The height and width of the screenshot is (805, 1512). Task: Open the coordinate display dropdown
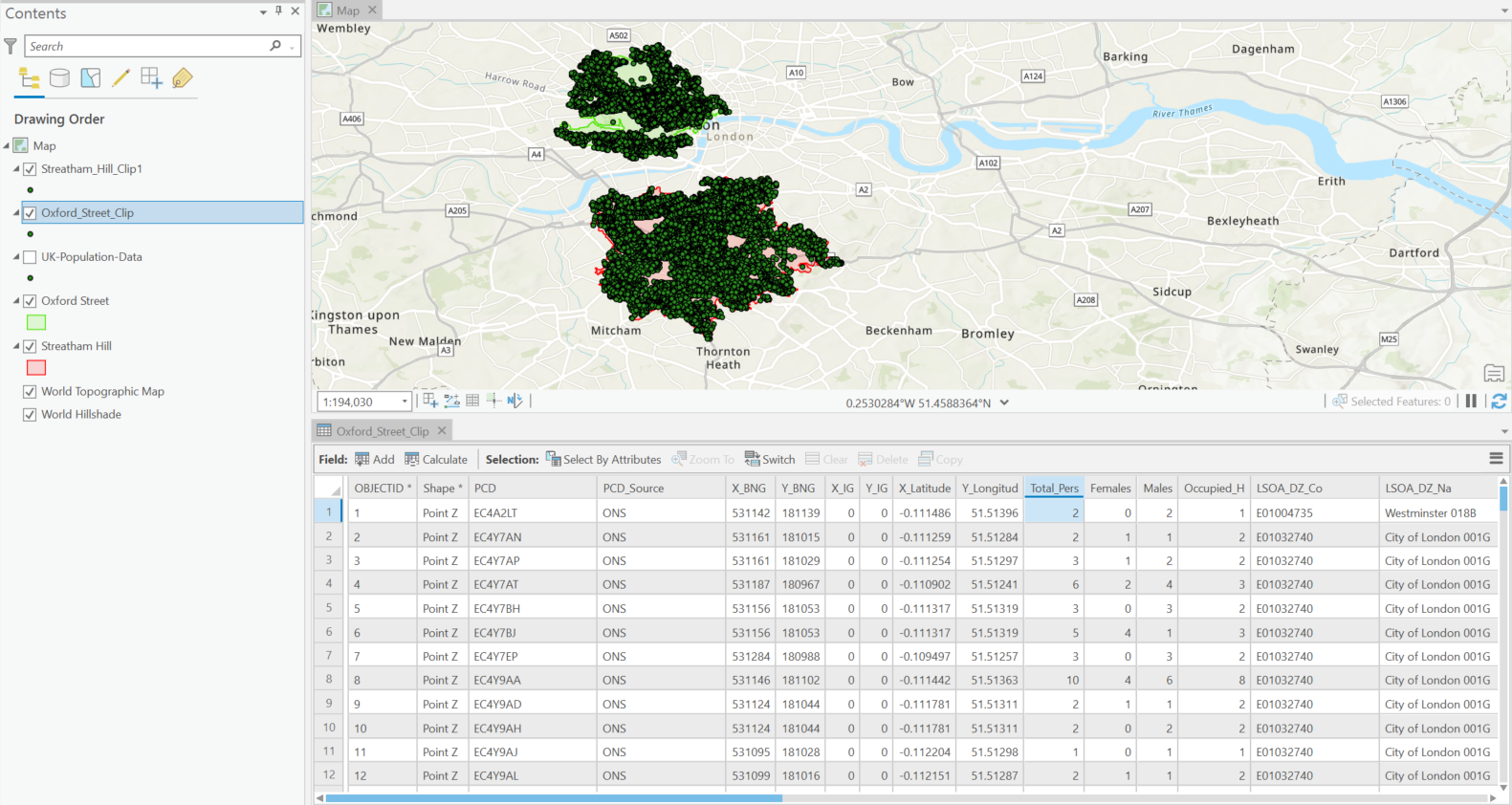click(x=1004, y=402)
